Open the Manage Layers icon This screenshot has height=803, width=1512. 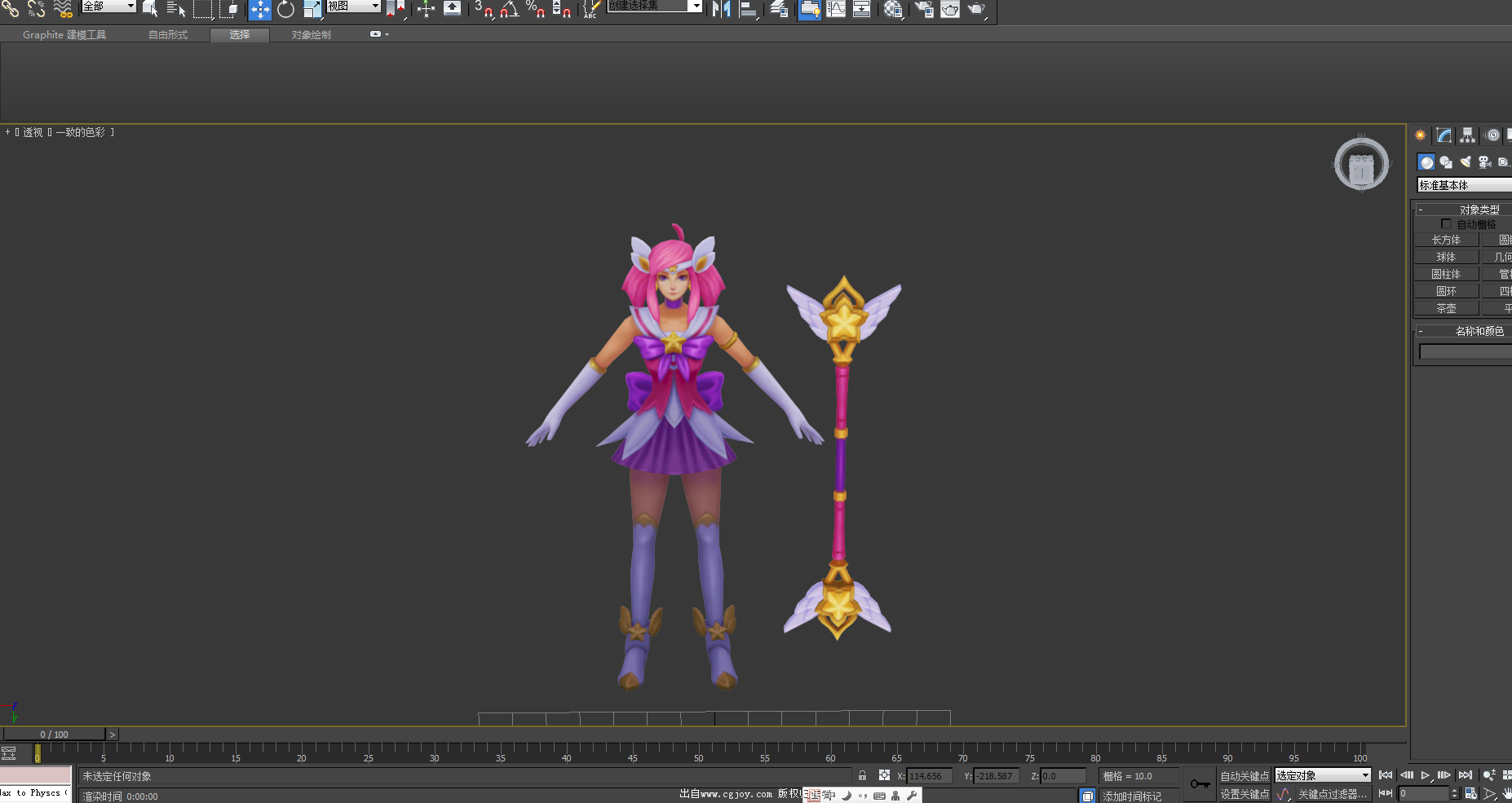[779, 9]
